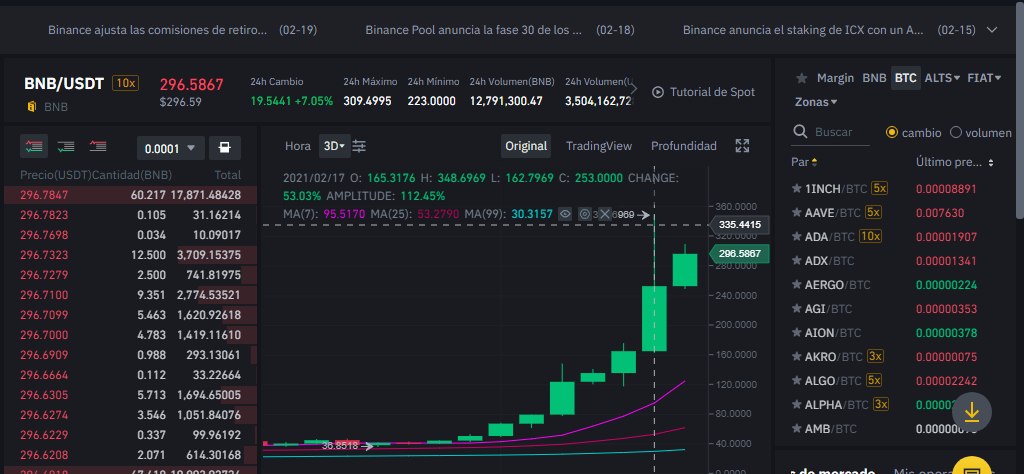1024x474 pixels.
Task: Expand the Zonas dropdown
Action: coord(816,102)
